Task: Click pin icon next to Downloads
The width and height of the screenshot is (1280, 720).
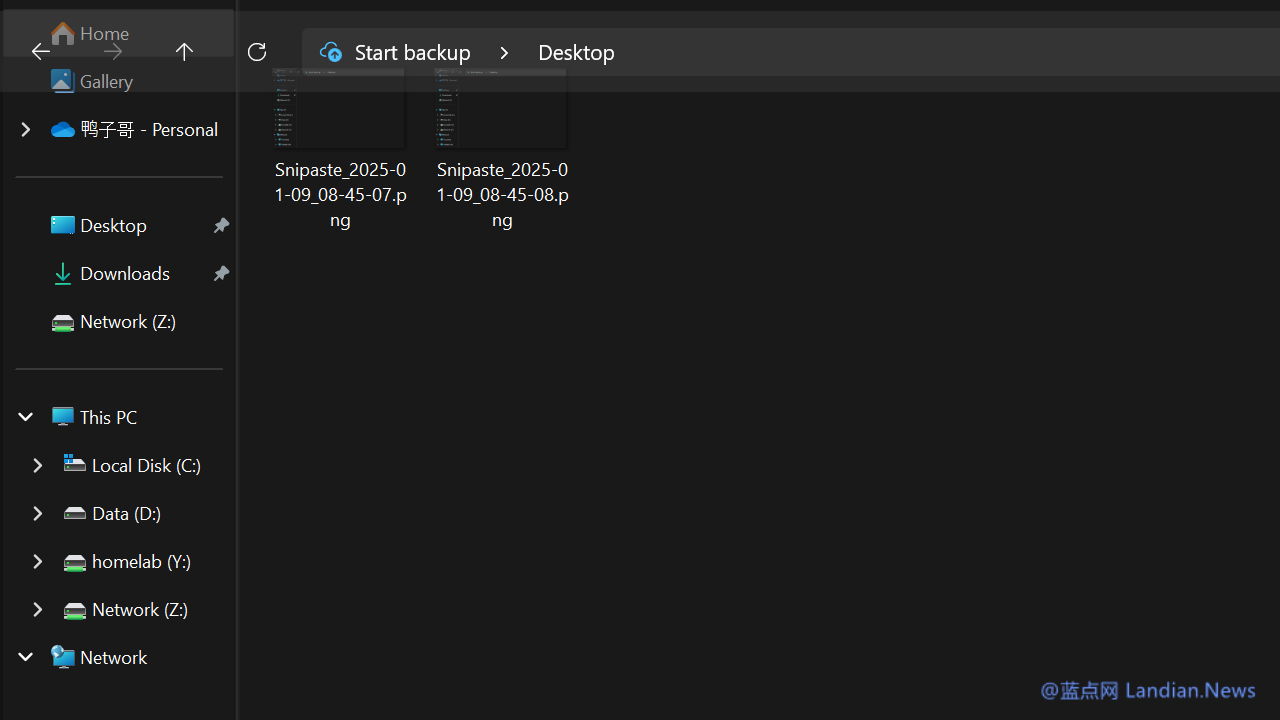Action: click(221, 273)
